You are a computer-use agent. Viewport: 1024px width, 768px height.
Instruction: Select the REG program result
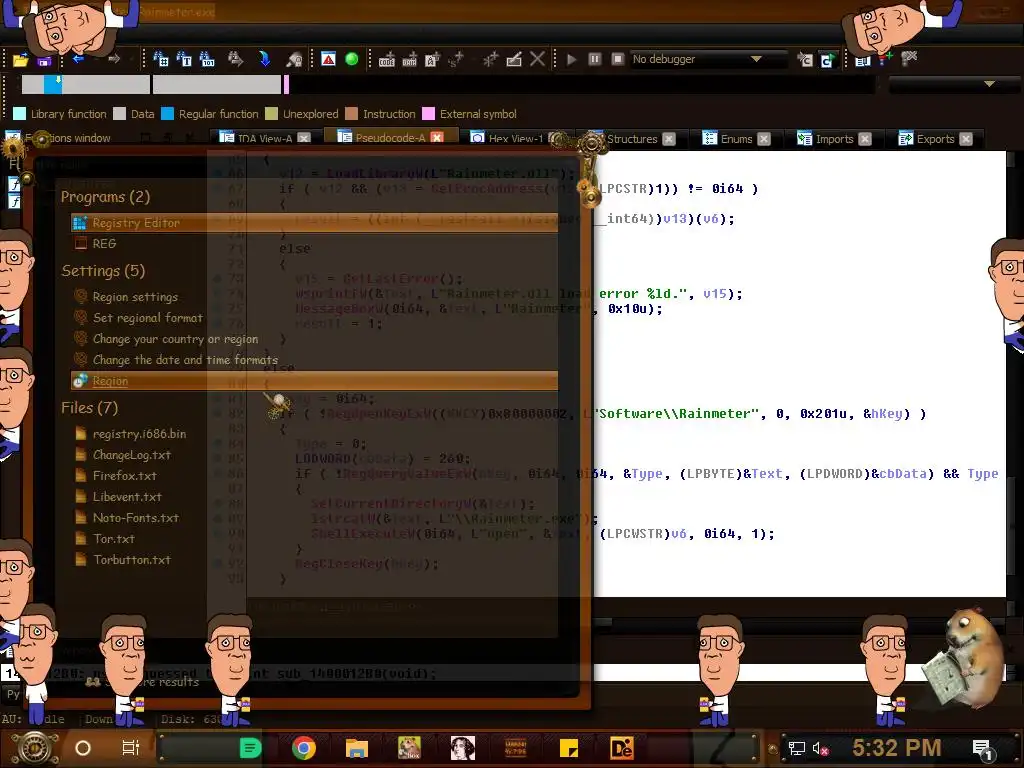coord(104,244)
